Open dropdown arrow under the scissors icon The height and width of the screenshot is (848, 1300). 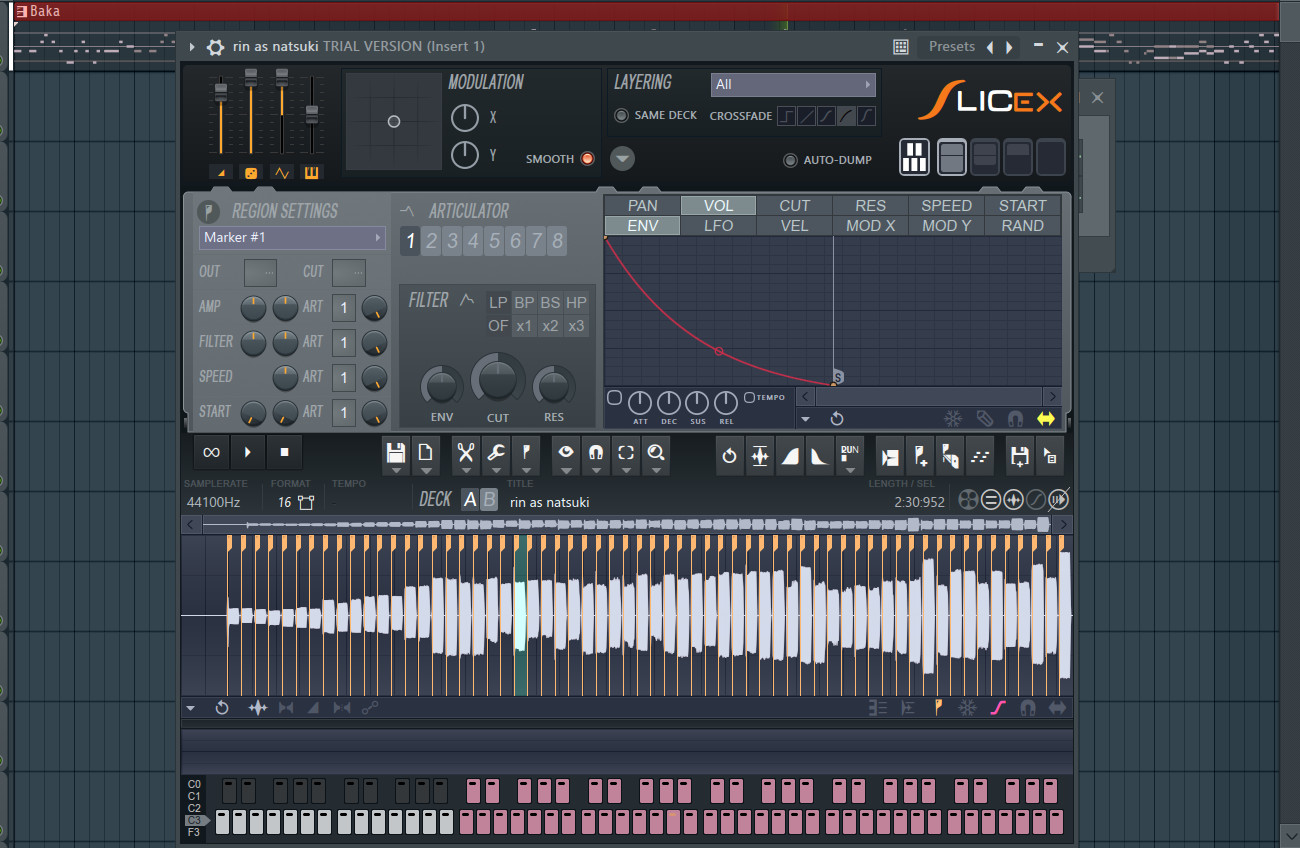click(466, 470)
